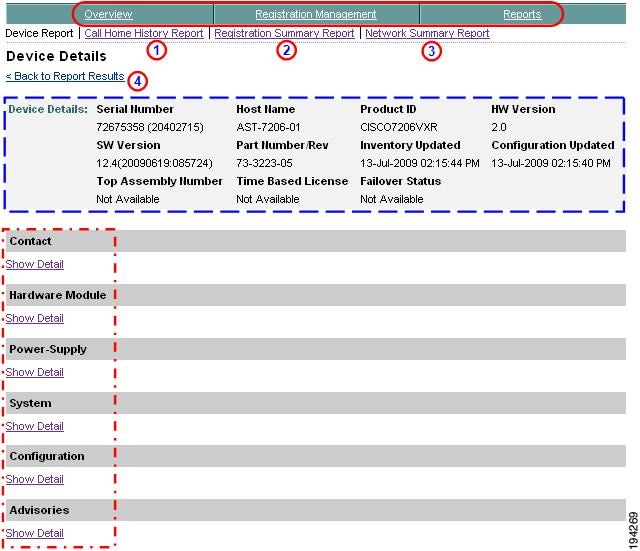Click Inventory Updated timestamp 02:15:44 PM
The height and width of the screenshot is (551, 640).
(420, 163)
